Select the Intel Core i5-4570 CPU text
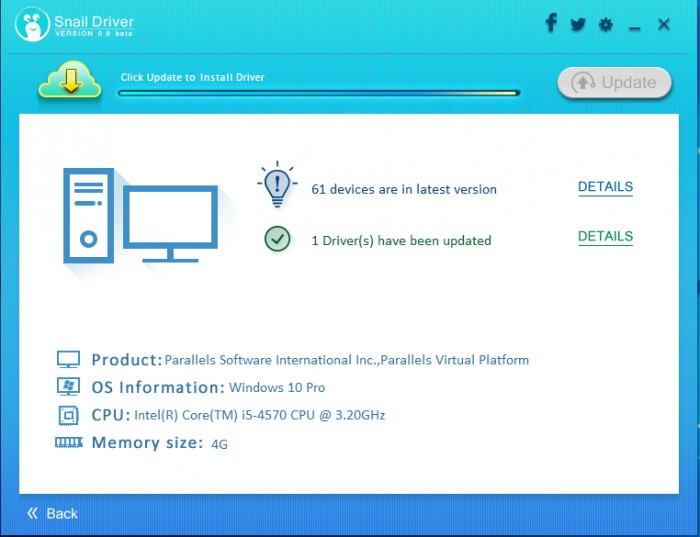The image size is (700, 537). pos(259,415)
